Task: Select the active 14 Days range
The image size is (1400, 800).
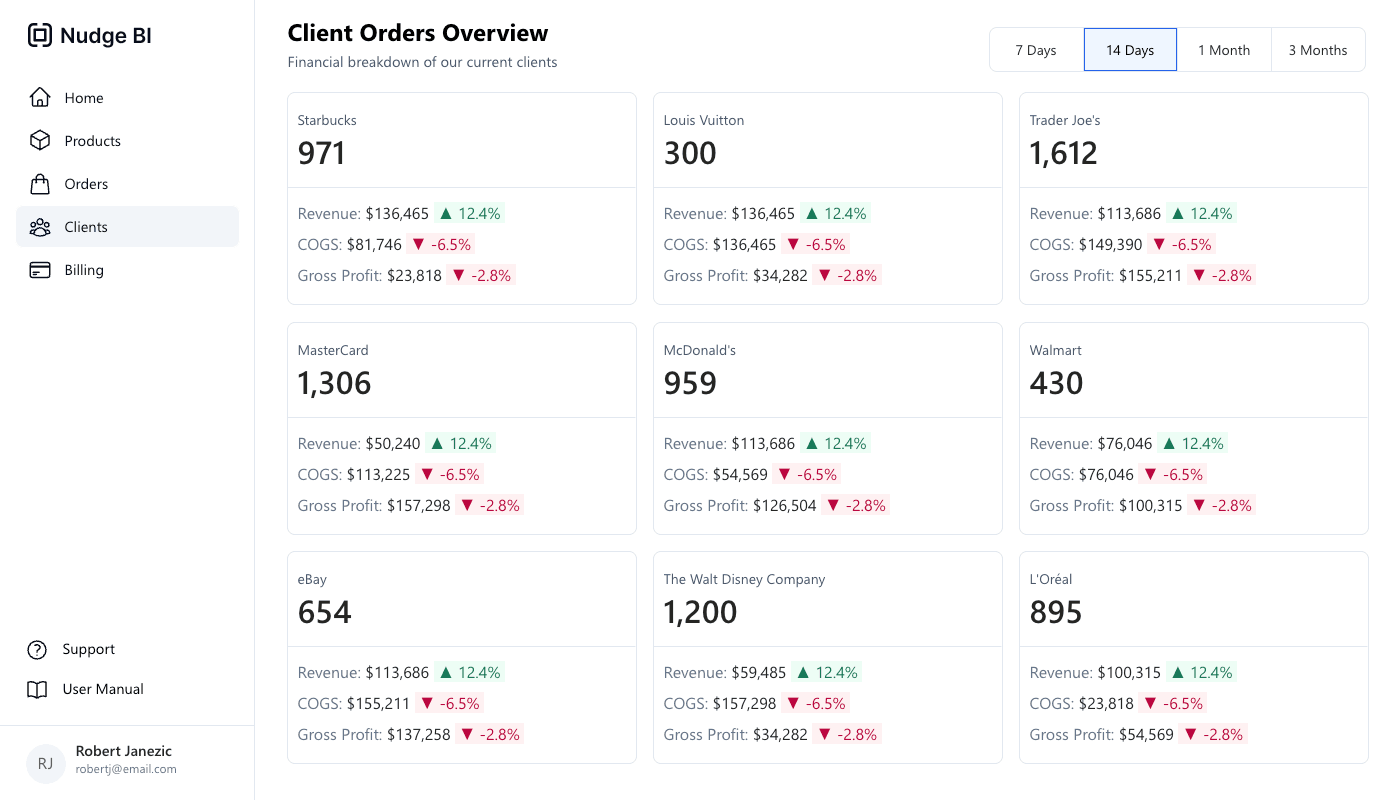Action: (x=1130, y=50)
